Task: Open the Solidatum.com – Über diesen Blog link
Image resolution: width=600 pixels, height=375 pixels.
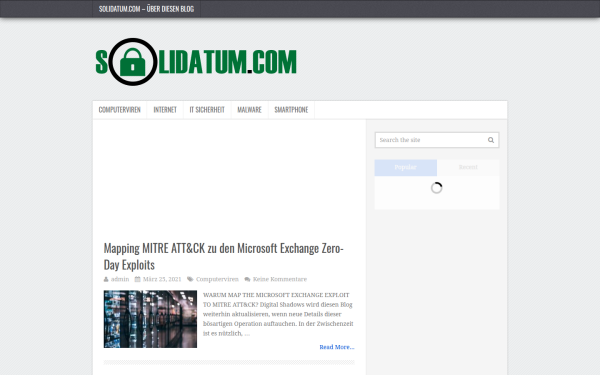Action: 146,9
